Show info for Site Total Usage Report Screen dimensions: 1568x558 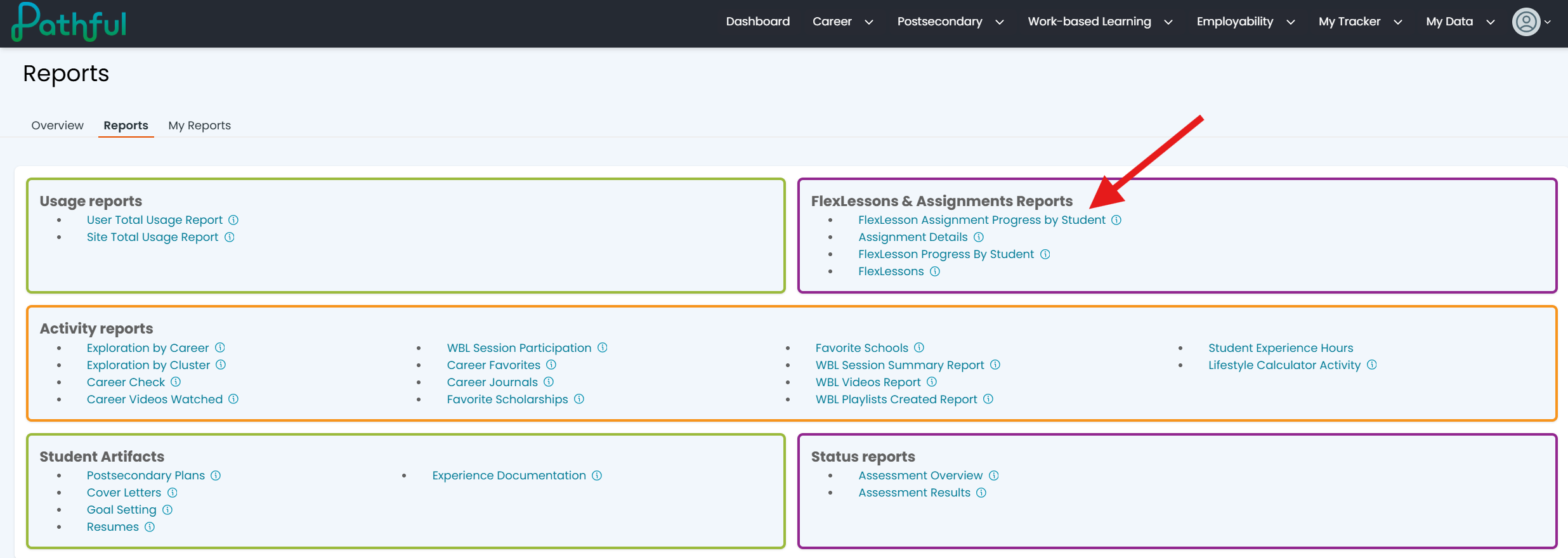click(x=230, y=237)
